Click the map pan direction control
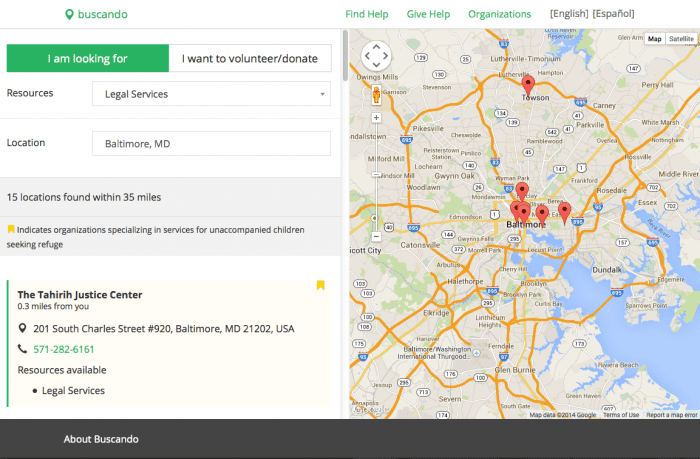Screen dimensions: 700x459 point(377,57)
